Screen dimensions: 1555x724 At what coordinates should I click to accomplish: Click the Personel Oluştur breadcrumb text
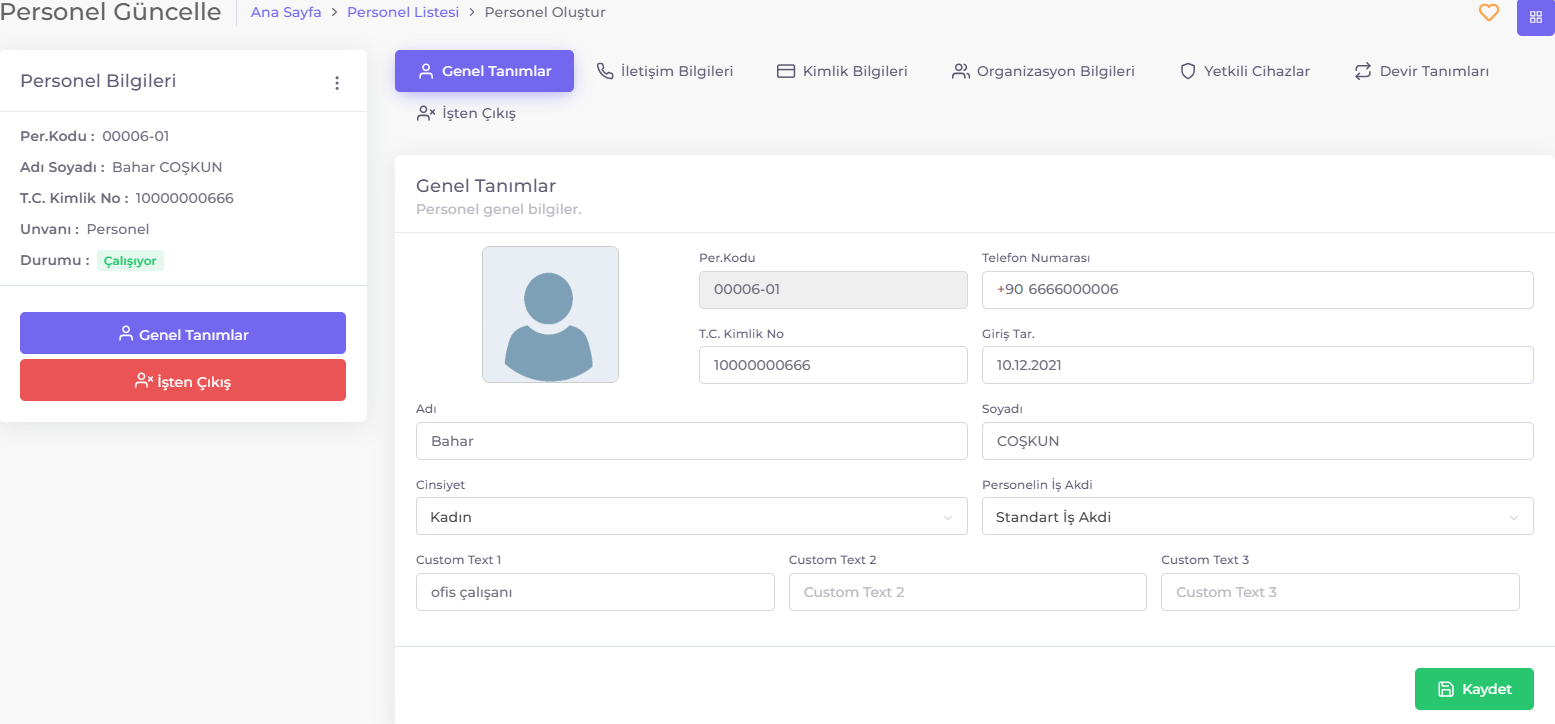pos(545,13)
